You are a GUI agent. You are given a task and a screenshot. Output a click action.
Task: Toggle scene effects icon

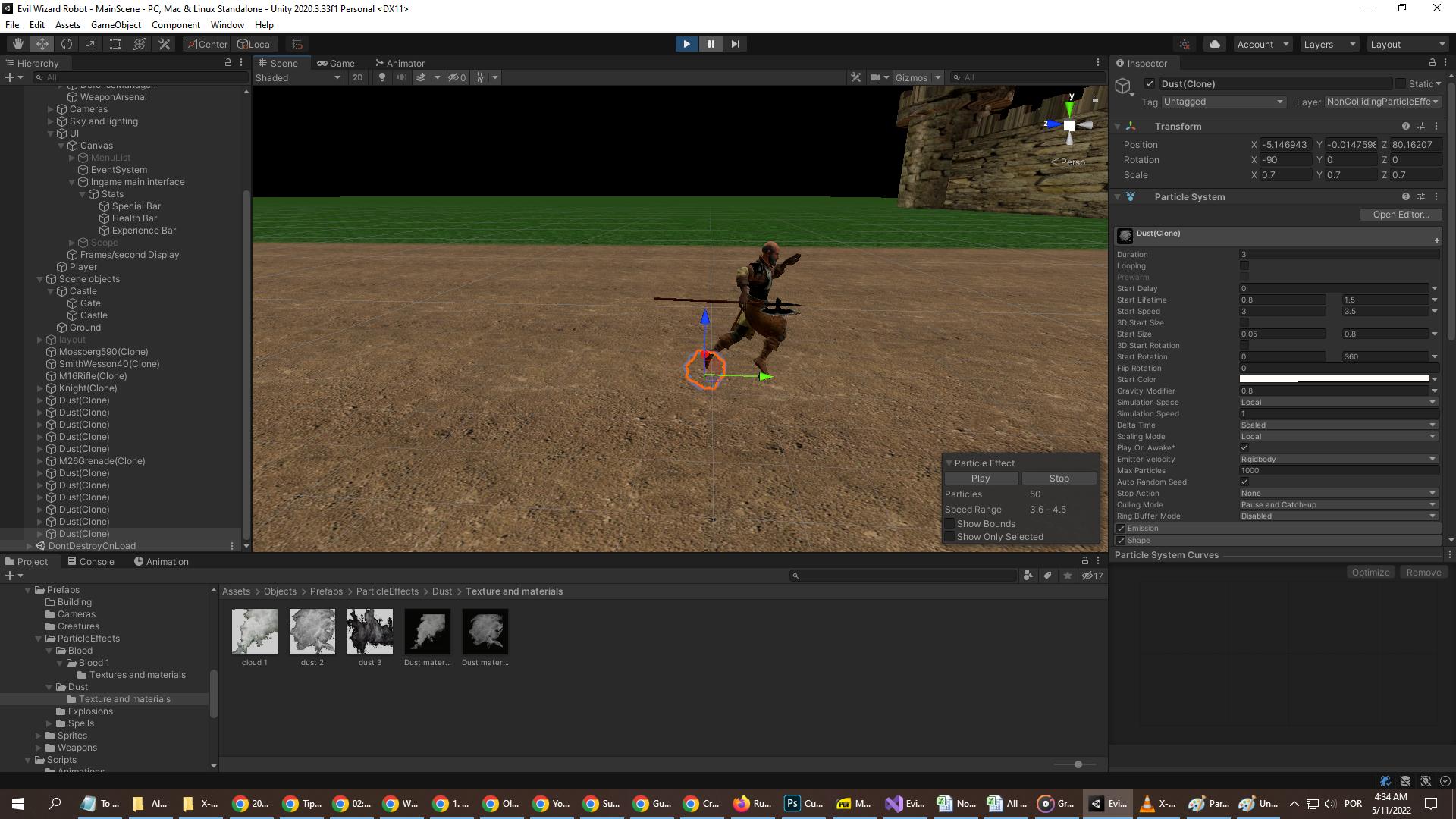421,77
